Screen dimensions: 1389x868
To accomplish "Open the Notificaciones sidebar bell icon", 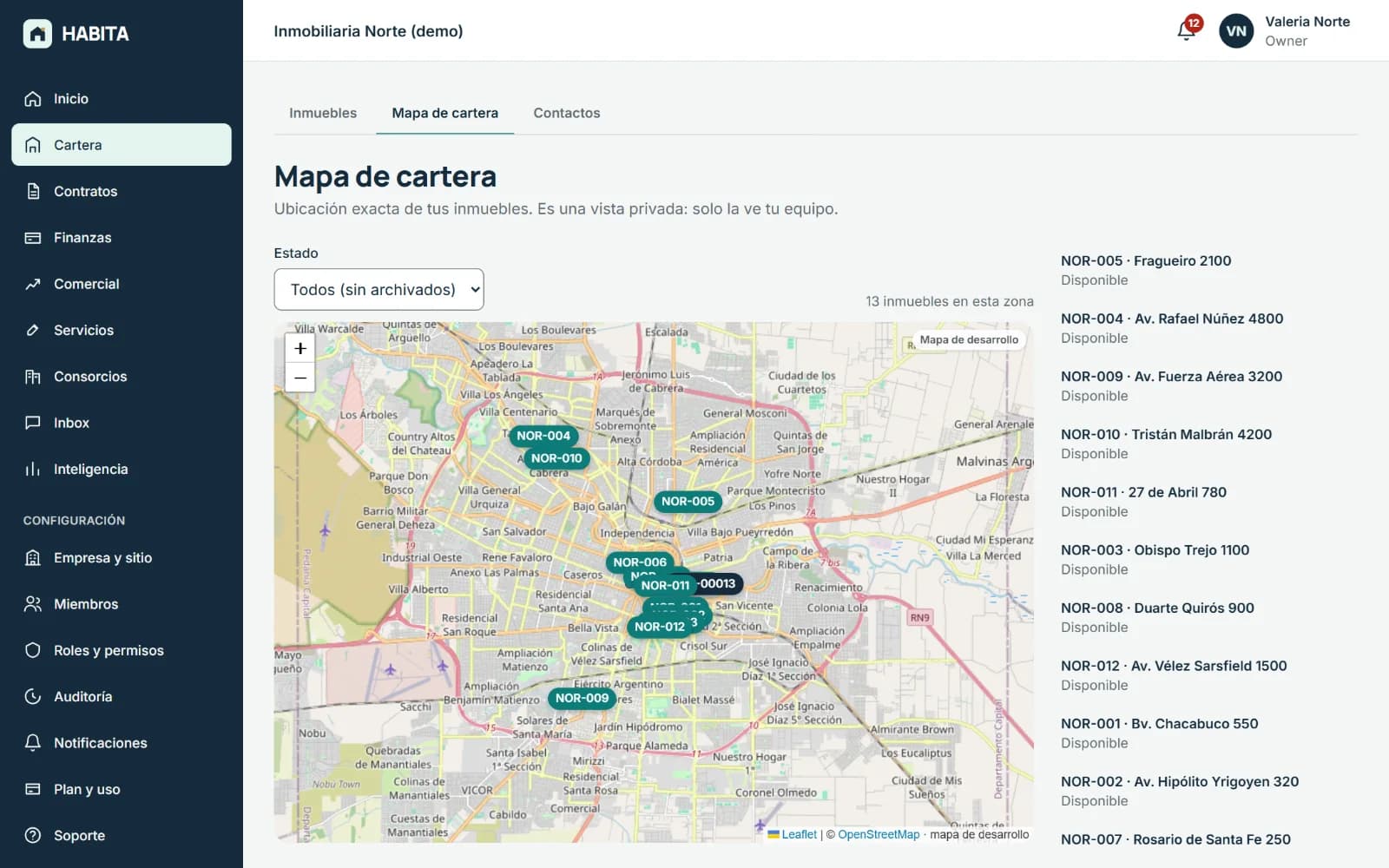I will tap(33, 743).
